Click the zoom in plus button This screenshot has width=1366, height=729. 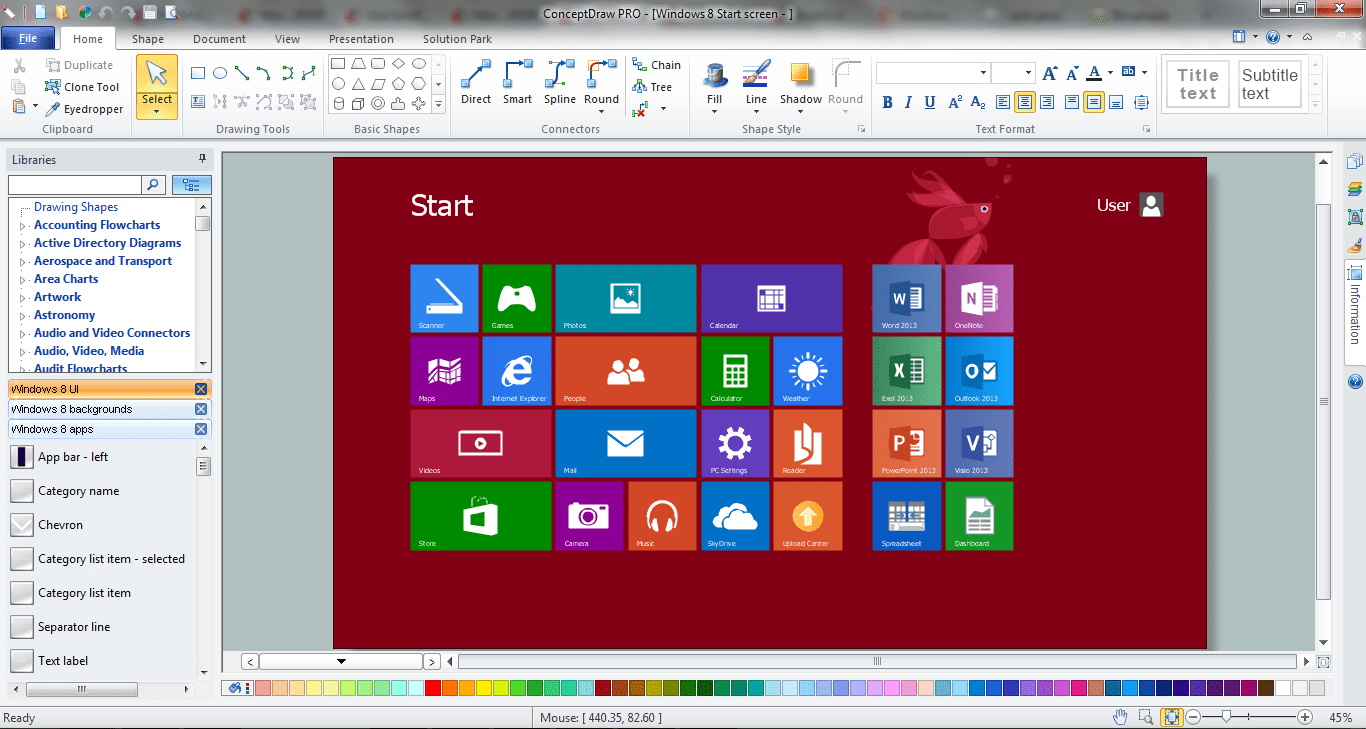pyautogui.click(x=1305, y=717)
